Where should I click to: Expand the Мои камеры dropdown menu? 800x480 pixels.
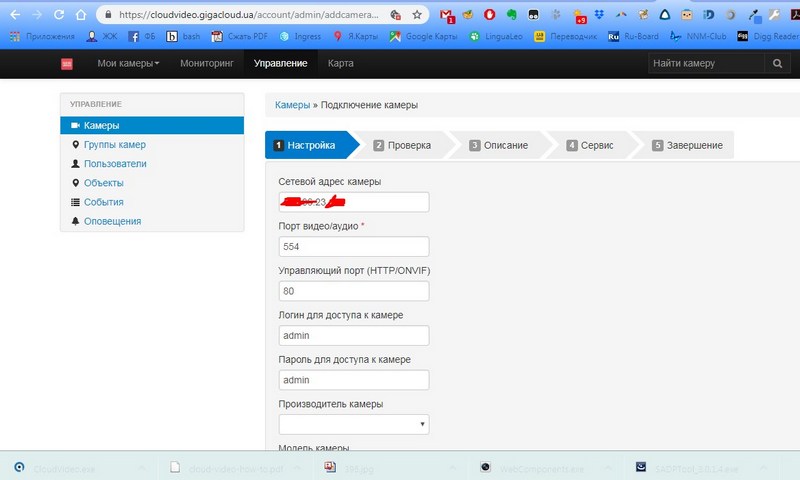tap(128, 64)
